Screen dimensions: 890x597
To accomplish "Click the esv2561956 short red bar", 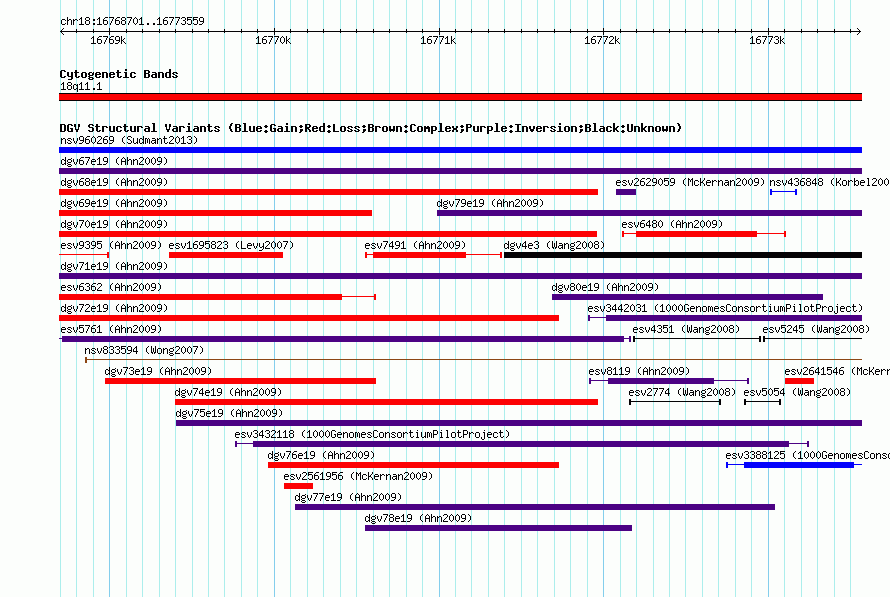I will (x=299, y=486).
